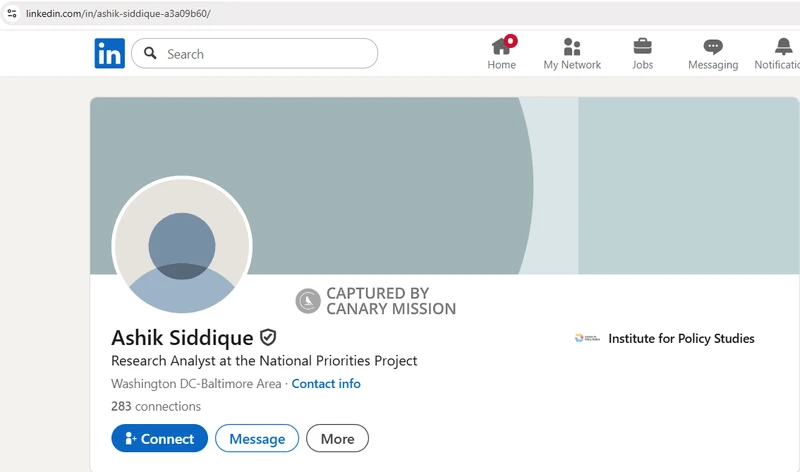The width and height of the screenshot is (800, 472).
Task: Click the My Network navigation label
Action: click(572, 65)
